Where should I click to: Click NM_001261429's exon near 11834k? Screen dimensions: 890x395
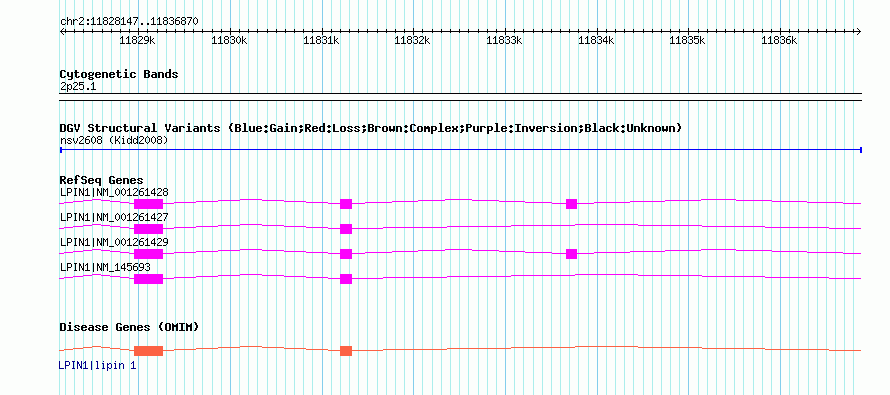pyautogui.click(x=572, y=254)
